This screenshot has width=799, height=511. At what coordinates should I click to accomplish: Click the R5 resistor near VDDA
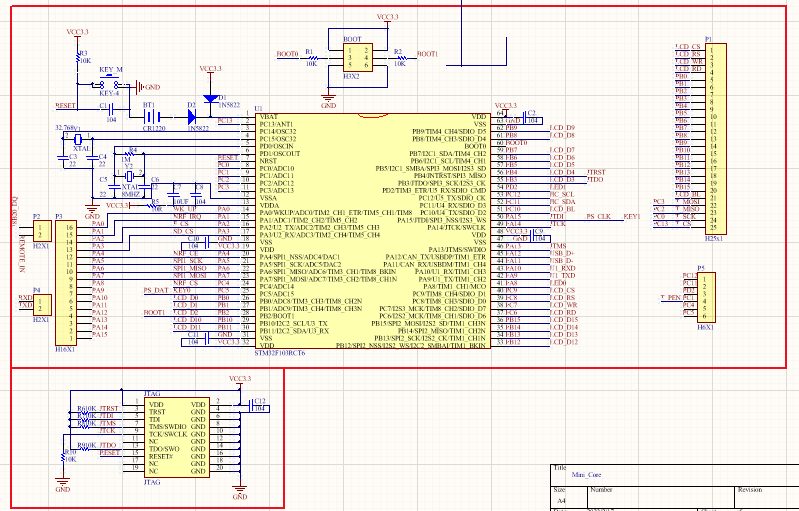pyautogui.click(x=153, y=205)
